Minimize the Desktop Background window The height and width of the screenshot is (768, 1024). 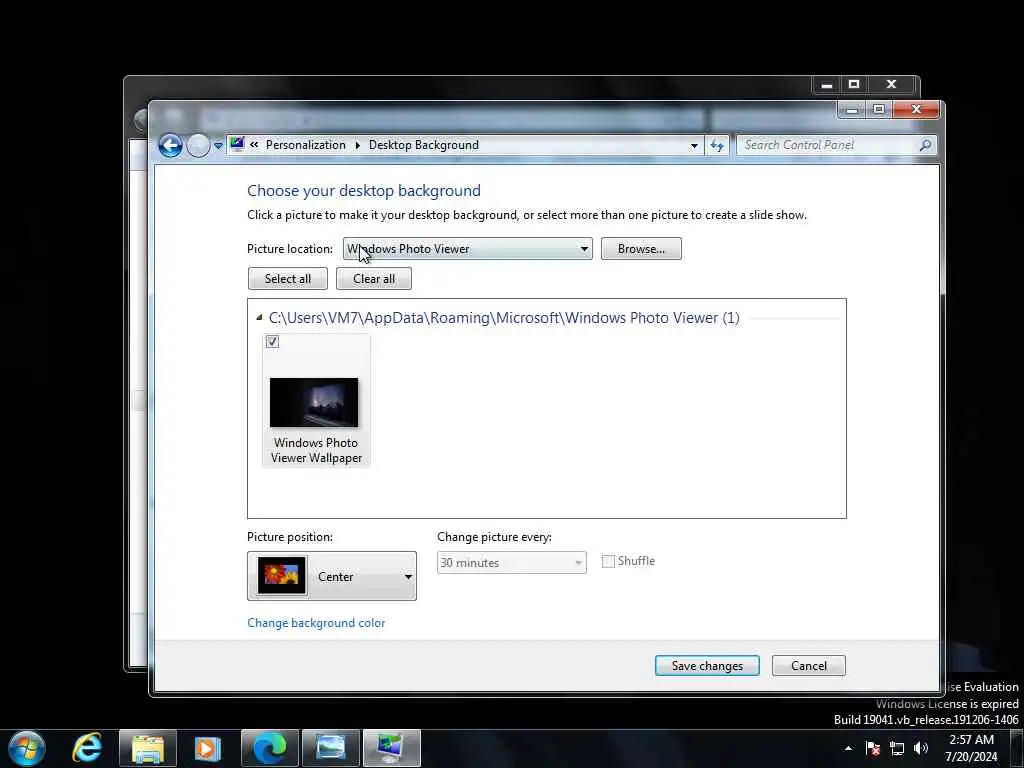click(x=852, y=110)
